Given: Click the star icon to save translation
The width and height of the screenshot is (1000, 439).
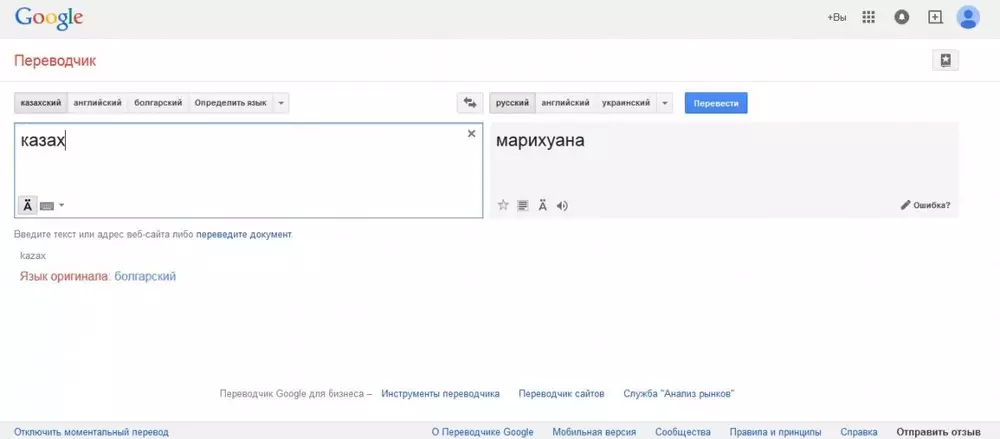Looking at the screenshot, I should (503, 206).
